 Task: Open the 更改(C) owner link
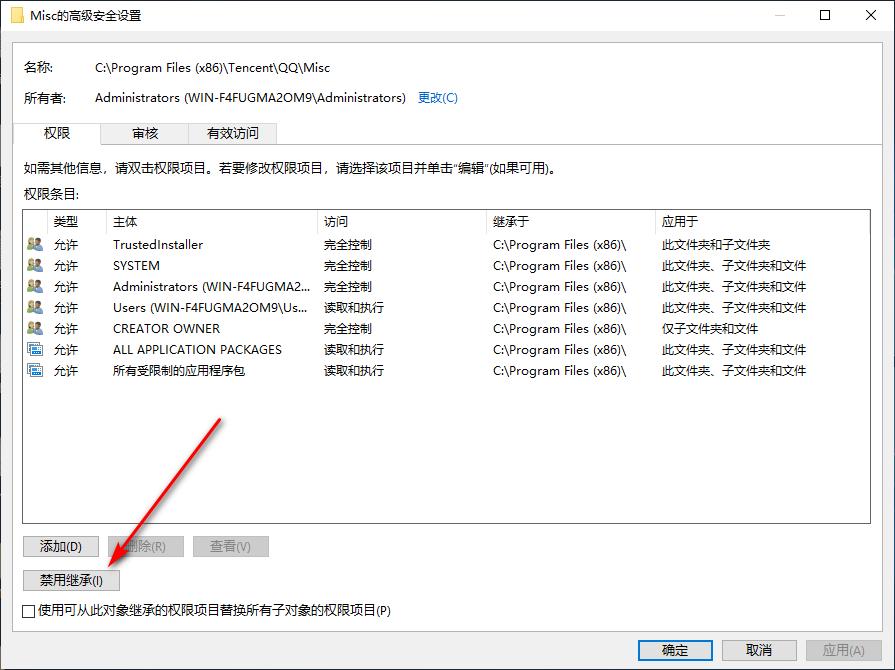click(x=437, y=97)
